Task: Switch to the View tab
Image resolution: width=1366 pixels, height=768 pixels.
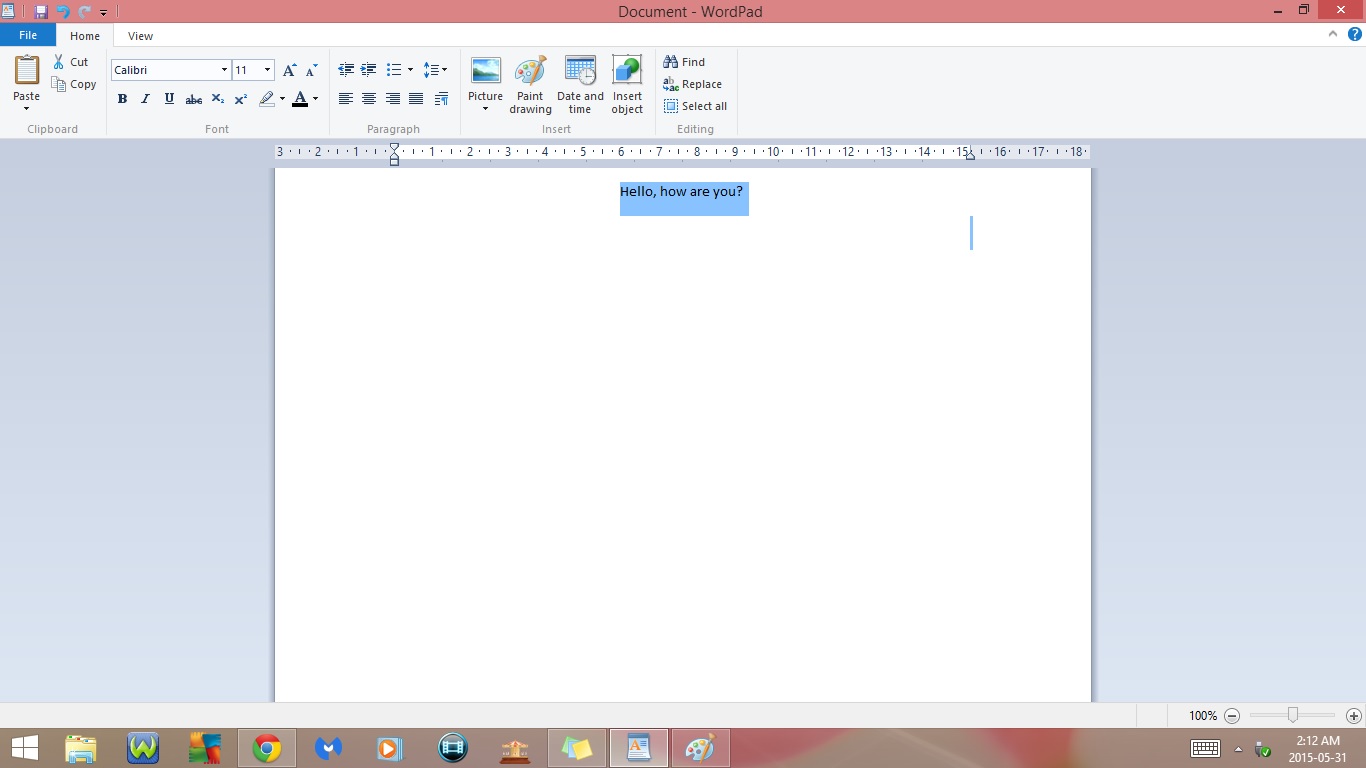Action: click(x=140, y=35)
